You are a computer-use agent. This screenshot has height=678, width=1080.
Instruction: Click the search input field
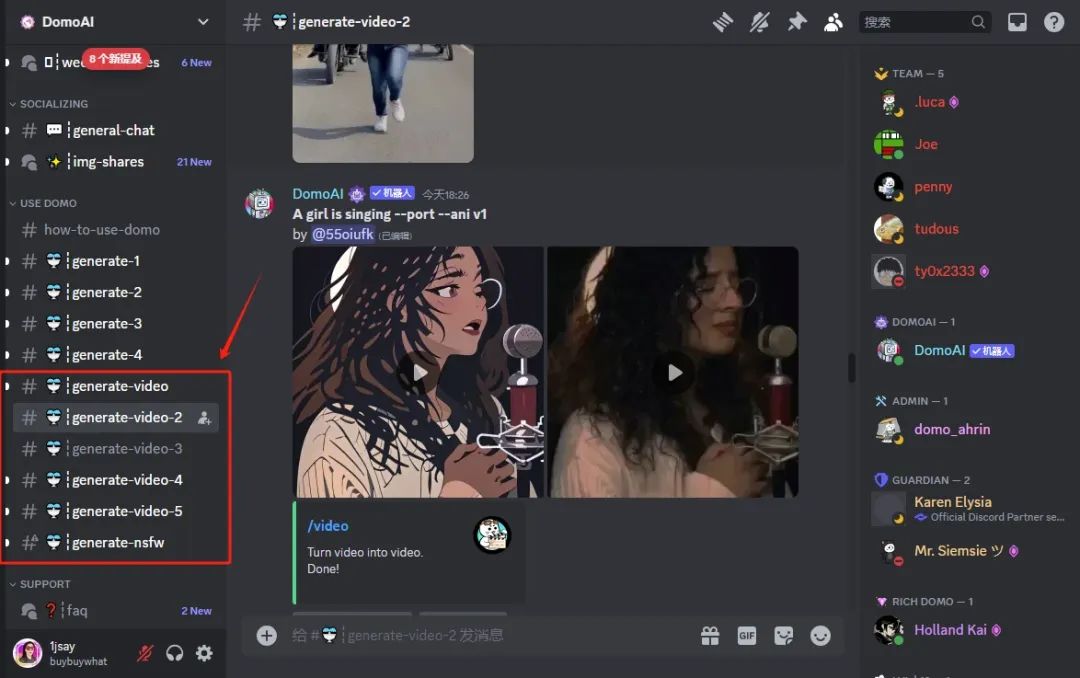pyautogui.click(x=915, y=22)
